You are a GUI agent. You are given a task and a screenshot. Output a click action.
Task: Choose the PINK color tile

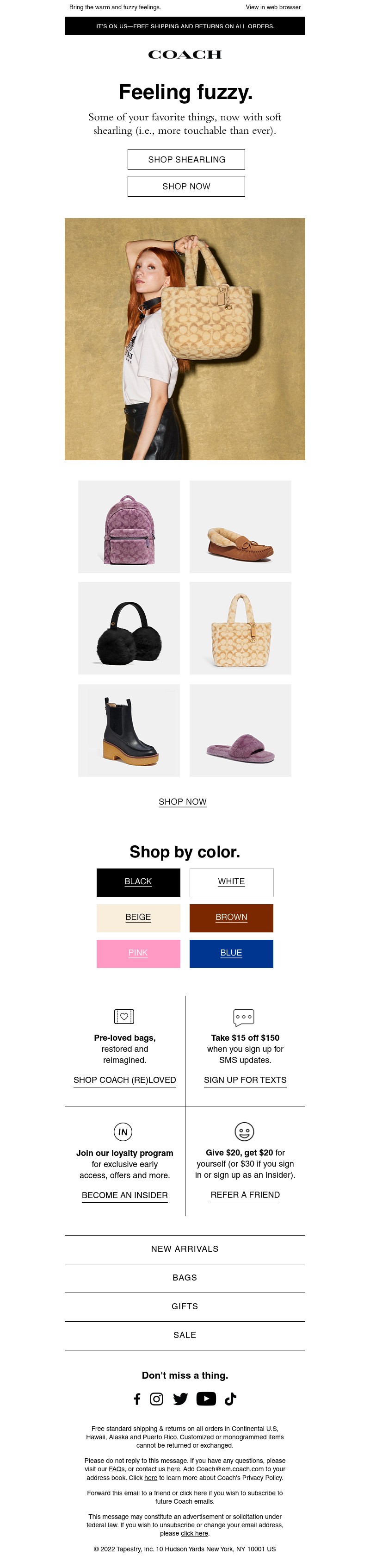click(139, 954)
